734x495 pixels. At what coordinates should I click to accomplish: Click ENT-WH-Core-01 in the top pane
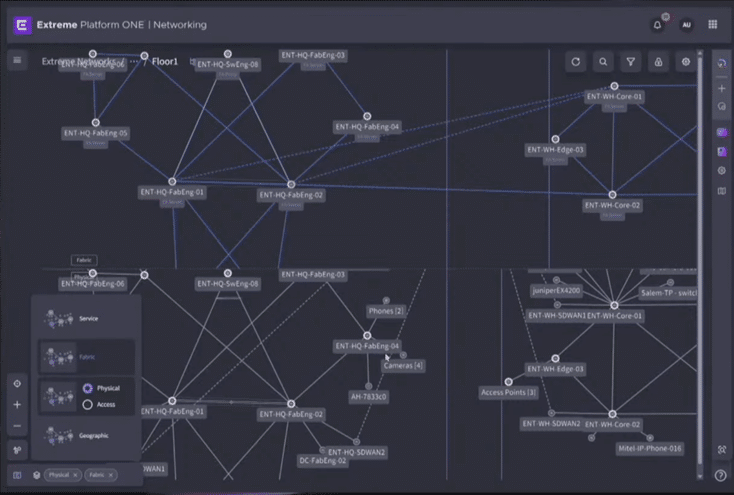[x=614, y=96]
